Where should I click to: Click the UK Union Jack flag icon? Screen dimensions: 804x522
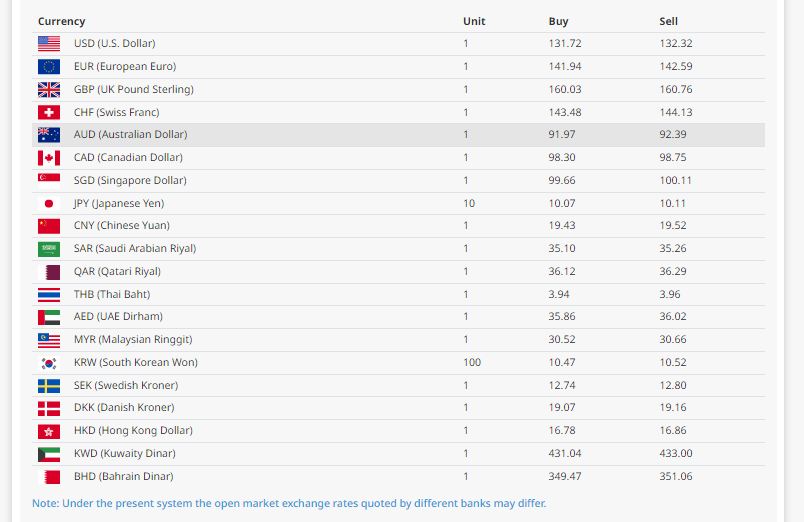[49, 90]
